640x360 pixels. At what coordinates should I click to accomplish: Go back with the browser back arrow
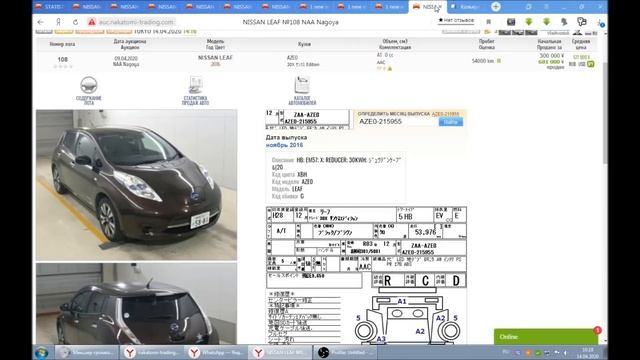40,22
